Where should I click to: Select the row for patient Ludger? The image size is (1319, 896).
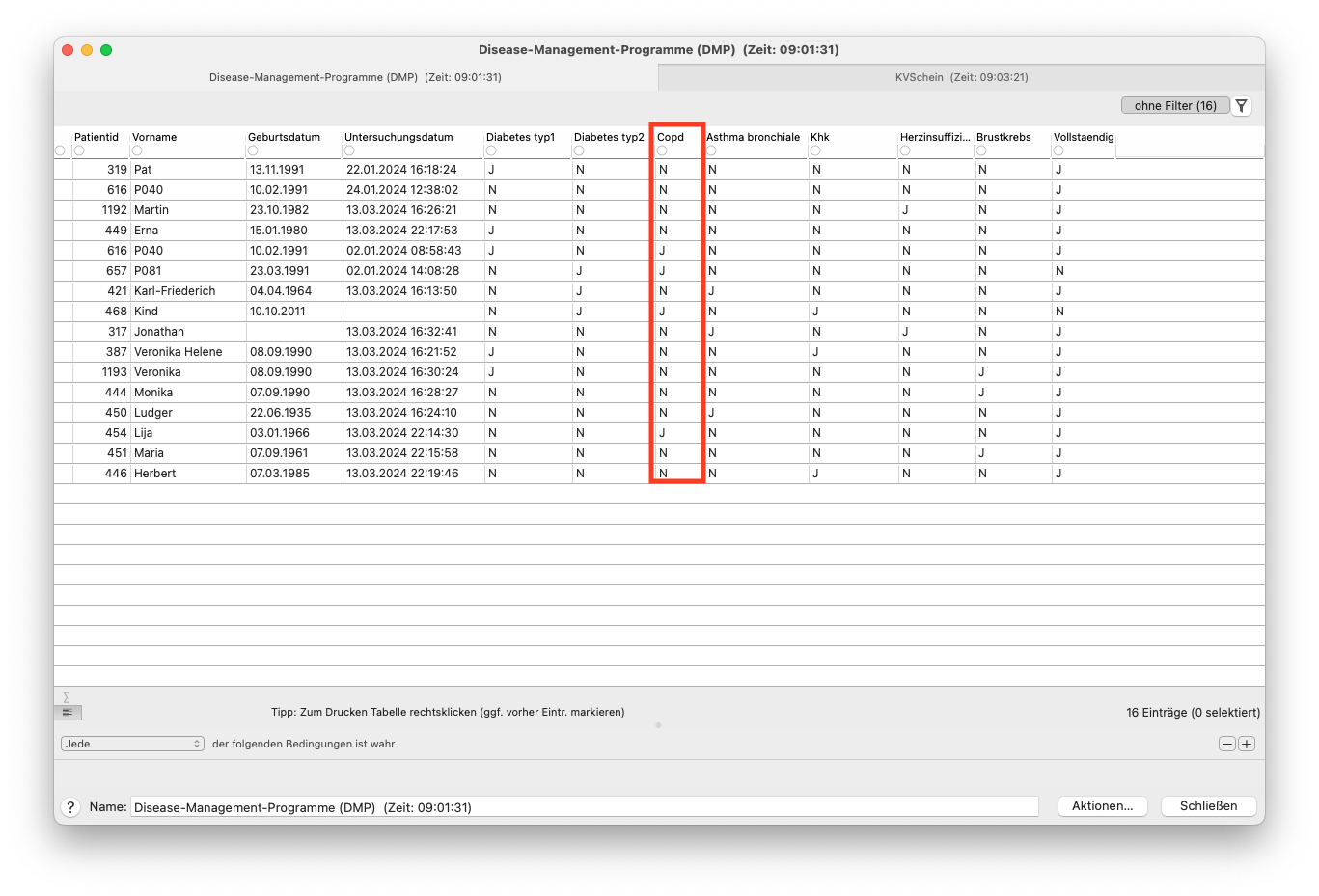pyautogui.click(x=659, y=413)
